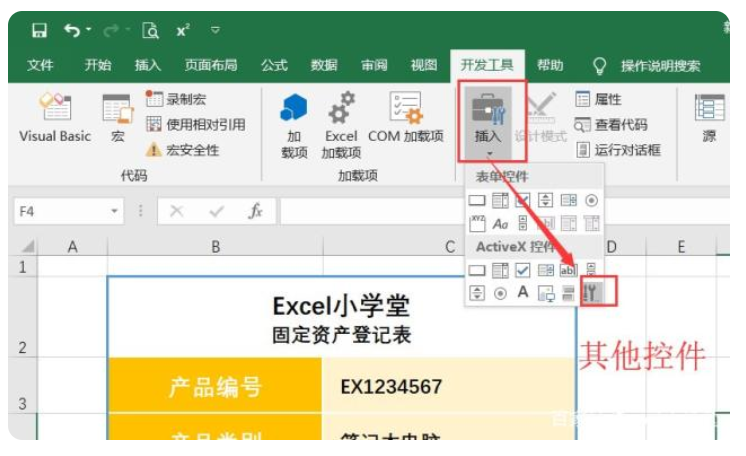Image resolution: width=746 pixels, height=456 pixels.
Task: Click 查看代码 view code button
Action: tap(611, 125)
